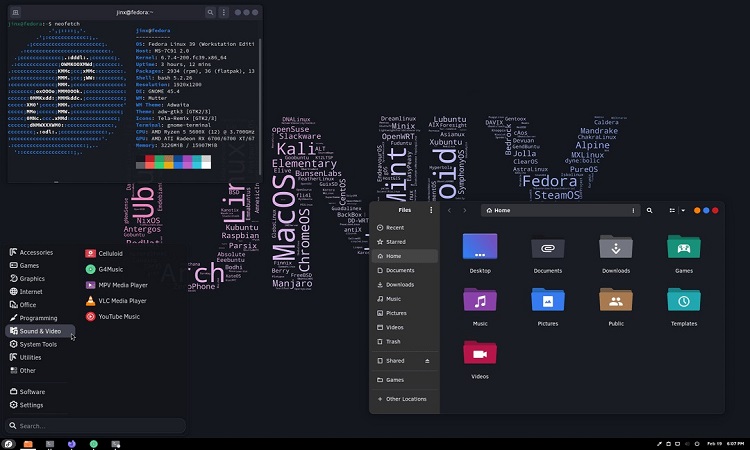This screenshot has width=750, height=450.
Task: Start MPV Media Player
Action: click(x=122, y=285)
